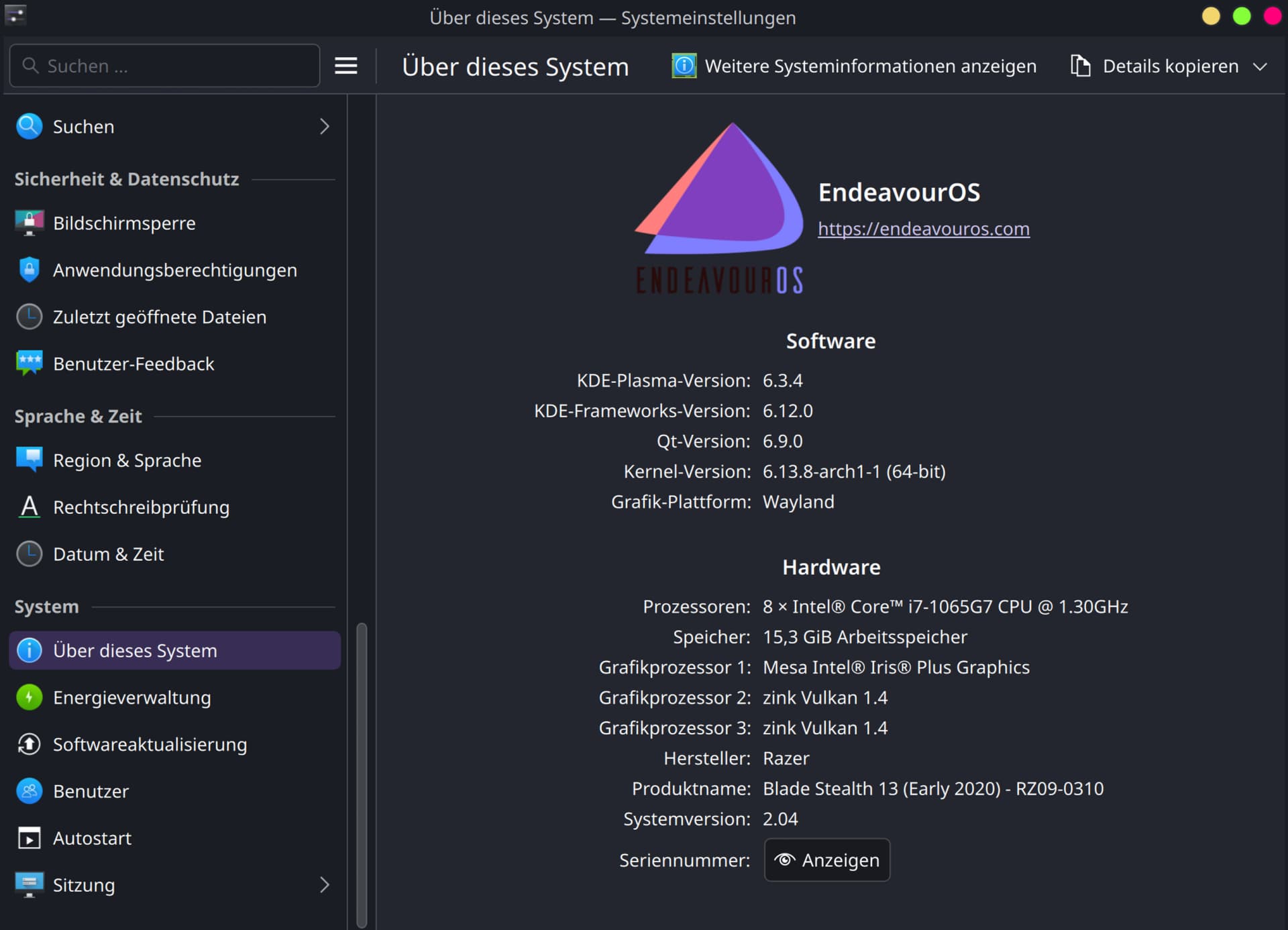Open the endeavouros.com link
The height and width of the screenshot is (930, 1288).
click(x=923, y=229)
